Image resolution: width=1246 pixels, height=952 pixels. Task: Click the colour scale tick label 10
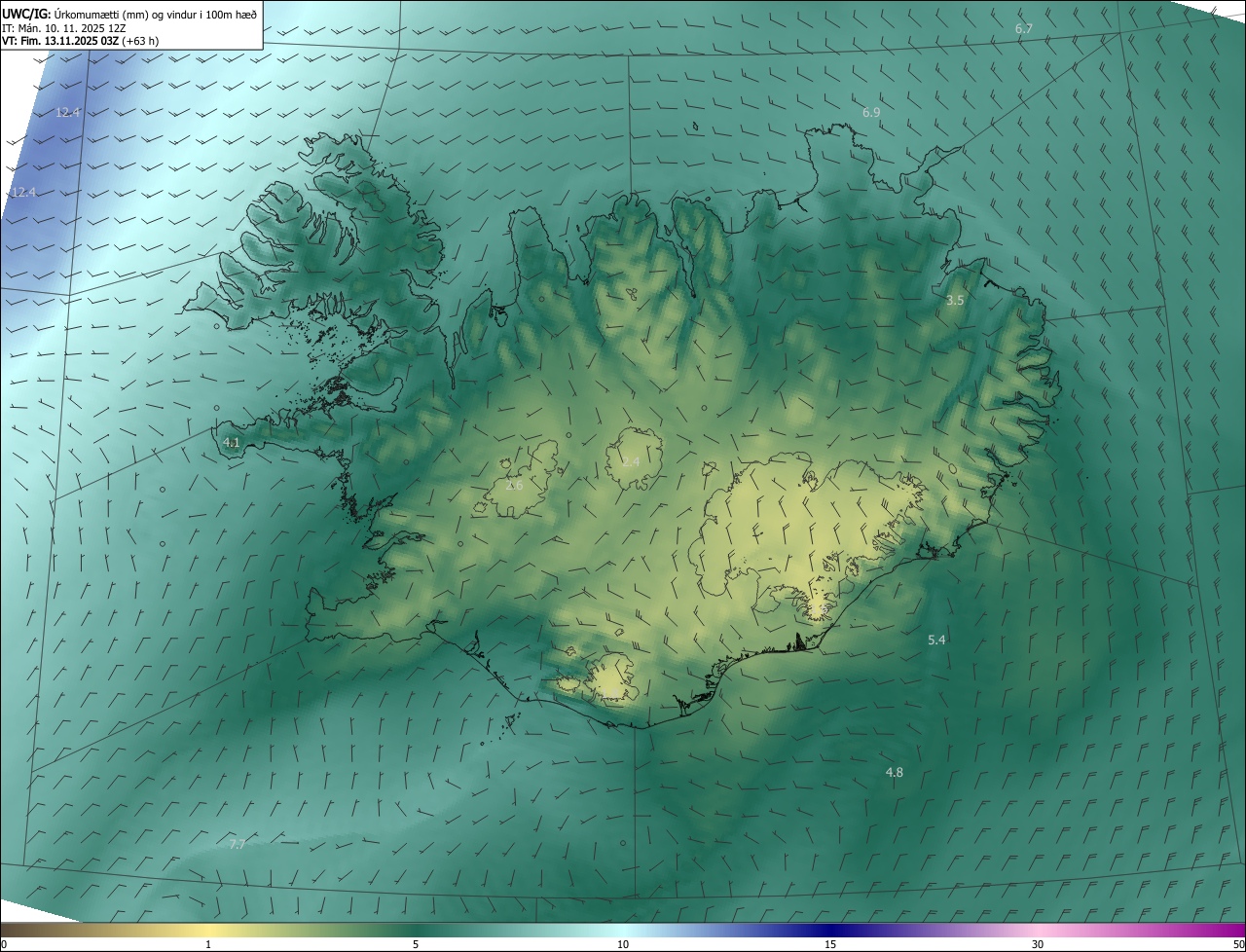coord(623,945)
